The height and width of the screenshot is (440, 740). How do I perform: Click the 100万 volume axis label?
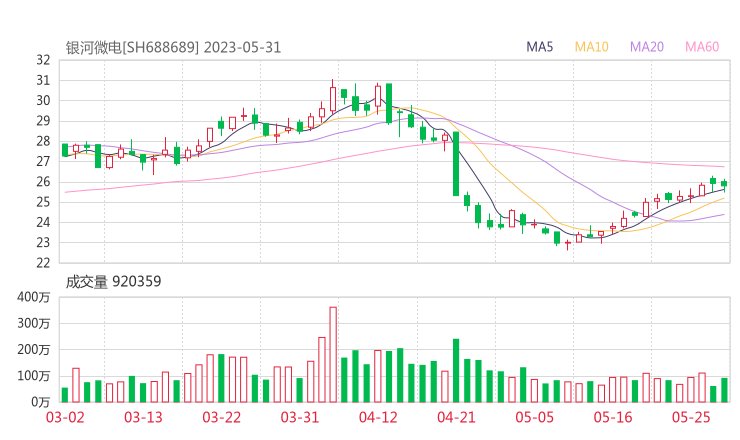click(34, 376)
